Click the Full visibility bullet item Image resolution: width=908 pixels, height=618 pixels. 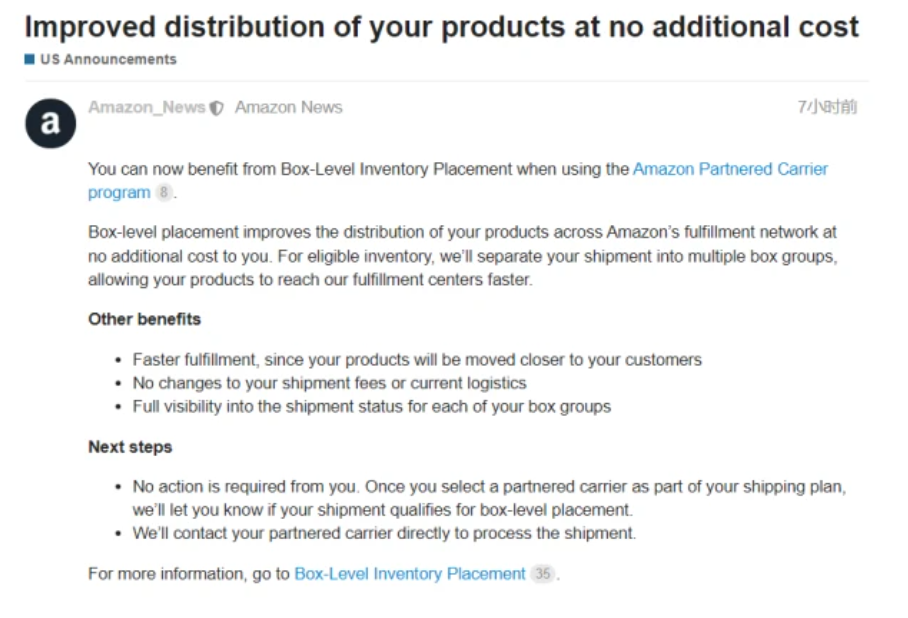pyautogui.click(x=372, y=407)
